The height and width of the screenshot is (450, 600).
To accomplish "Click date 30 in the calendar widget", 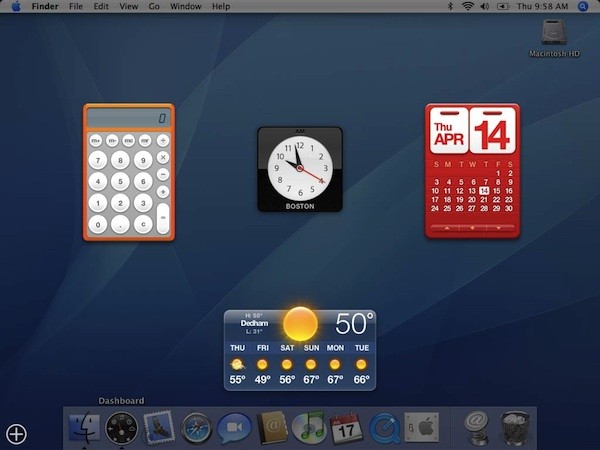I will [x=509, y=209].
